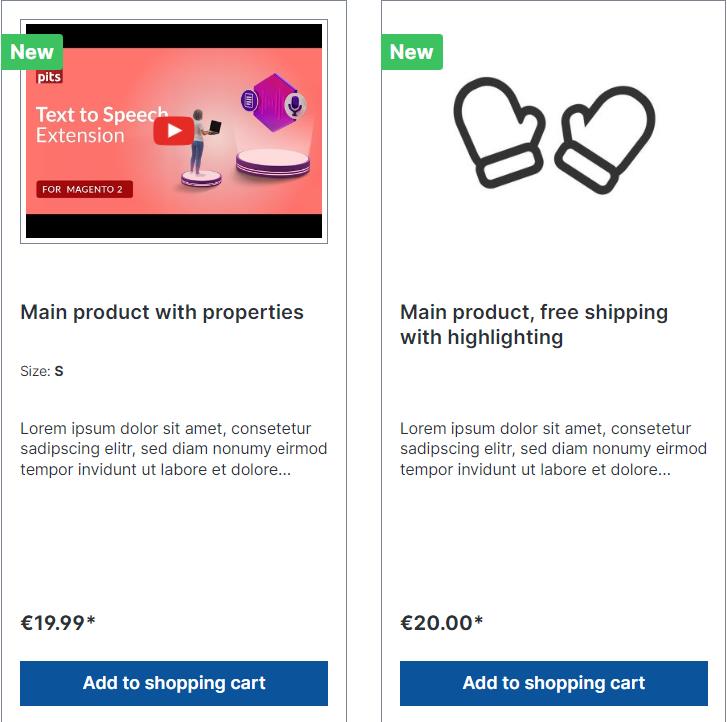The width and height of the screenshot is (727, 722).
Task: Add the €20.00 product to shopping cart
Action: click(554, 683)
